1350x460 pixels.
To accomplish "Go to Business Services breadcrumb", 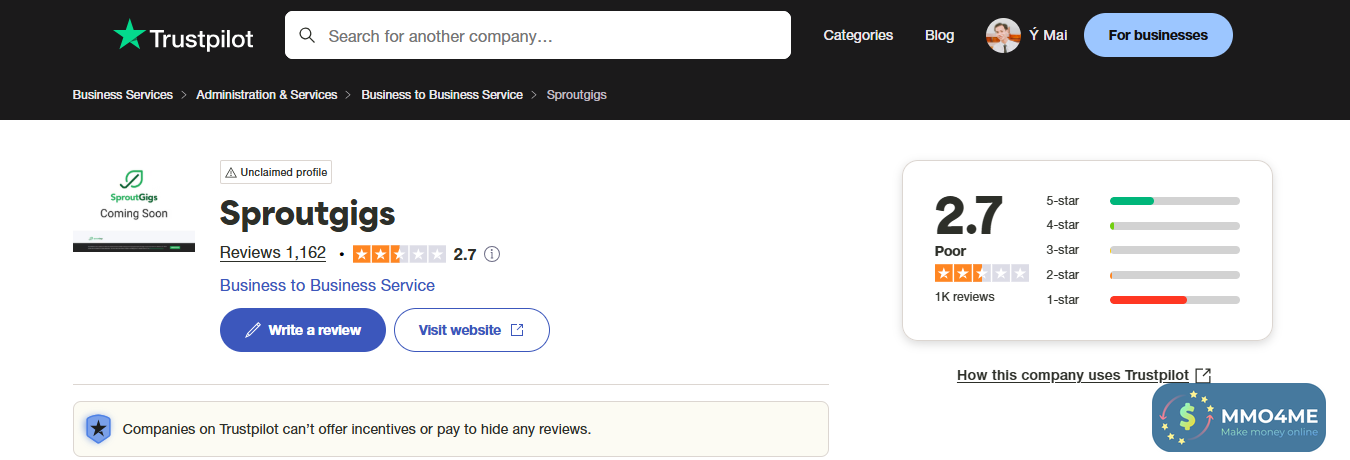I will point(123,95).
